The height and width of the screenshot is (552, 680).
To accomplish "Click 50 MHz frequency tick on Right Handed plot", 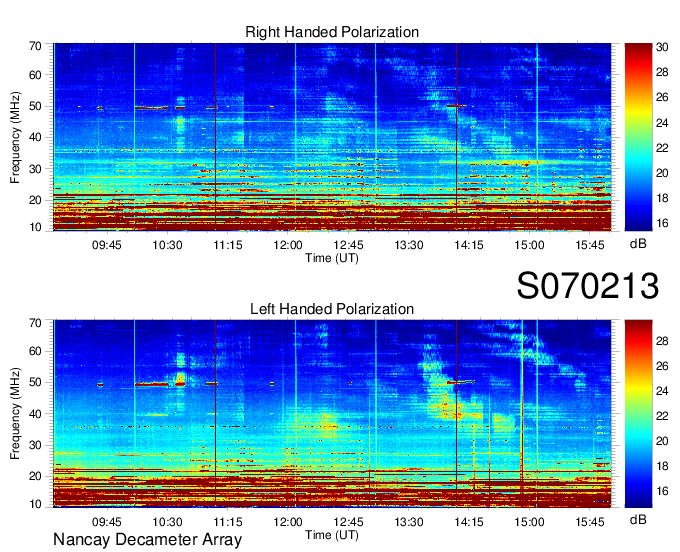I will click(x=35, y=106).
